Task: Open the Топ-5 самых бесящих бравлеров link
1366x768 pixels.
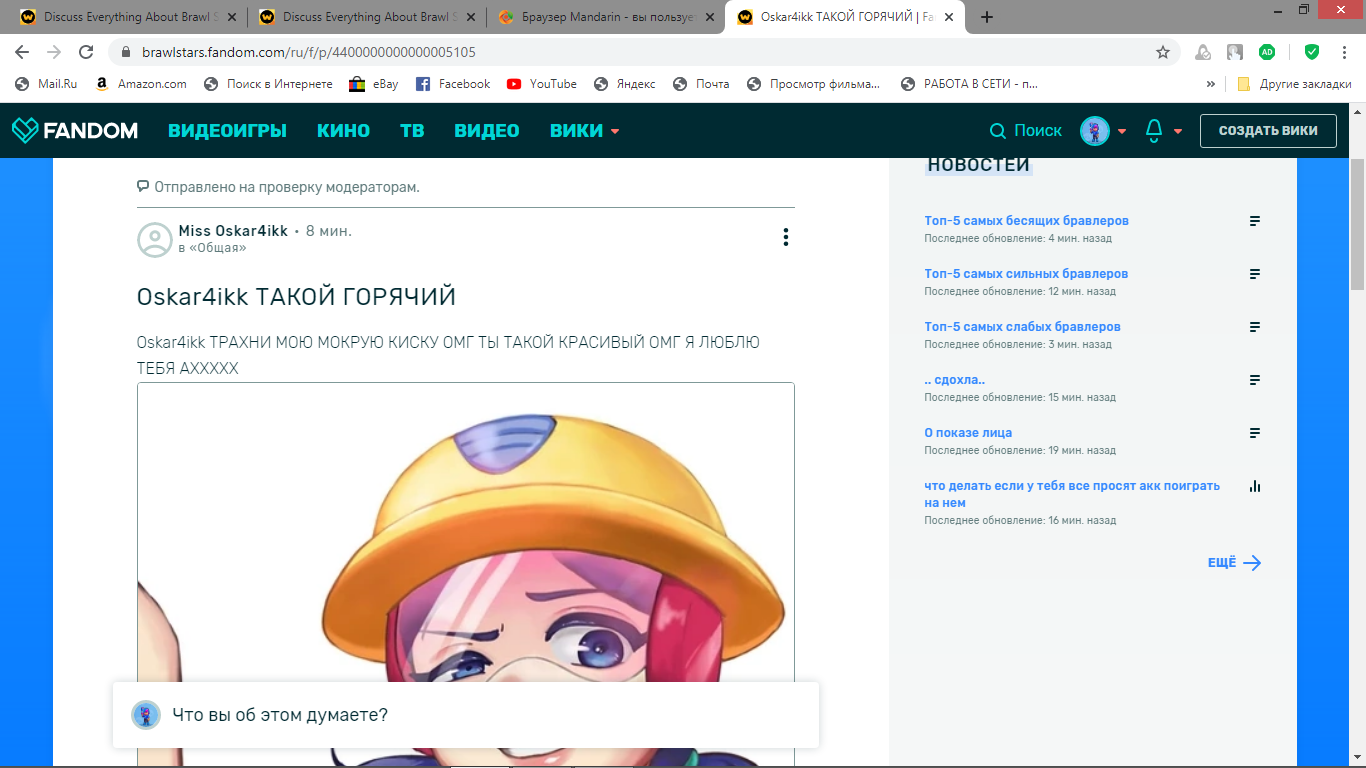Action: click(1026, 221)
